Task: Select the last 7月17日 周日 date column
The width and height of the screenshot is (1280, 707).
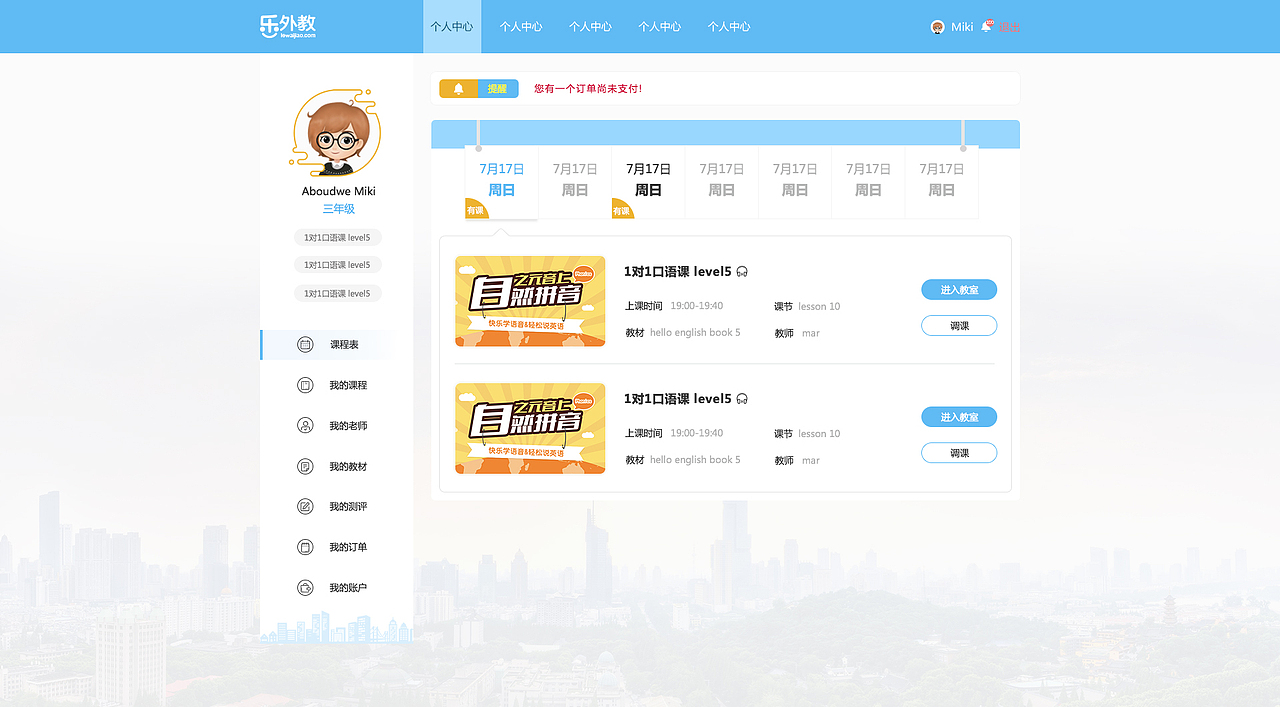Action: click(941, 180)
